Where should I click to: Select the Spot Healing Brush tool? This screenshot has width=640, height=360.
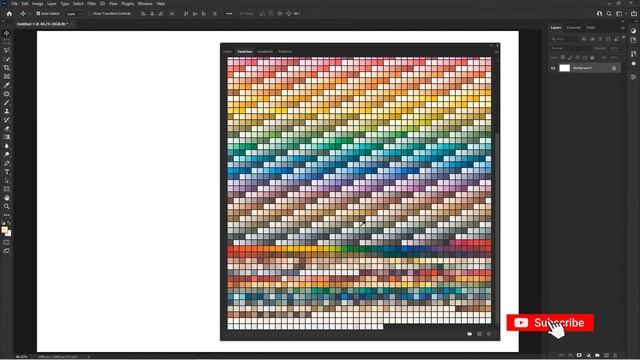click(7, 94)
